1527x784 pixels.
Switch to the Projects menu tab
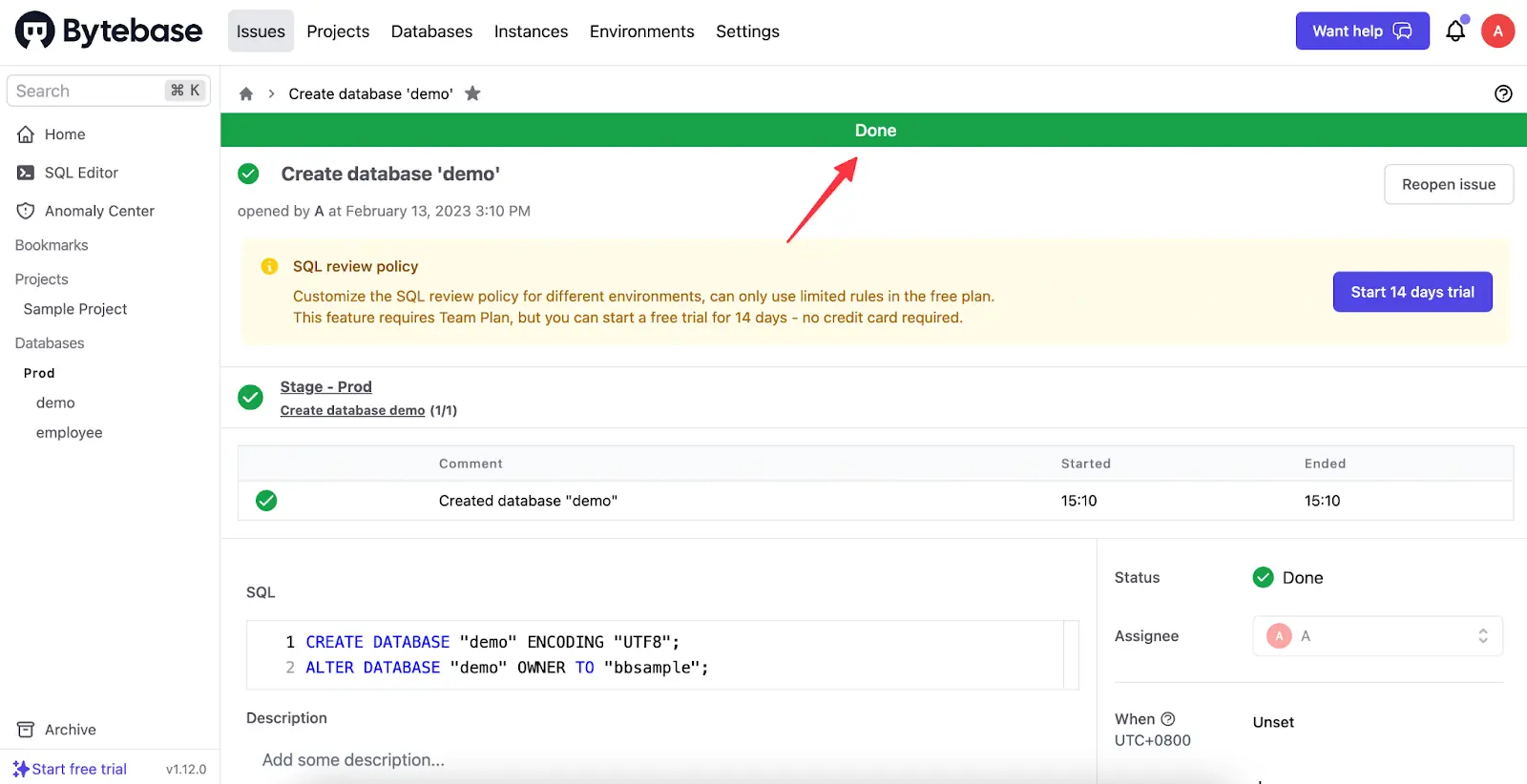[338, 31]
